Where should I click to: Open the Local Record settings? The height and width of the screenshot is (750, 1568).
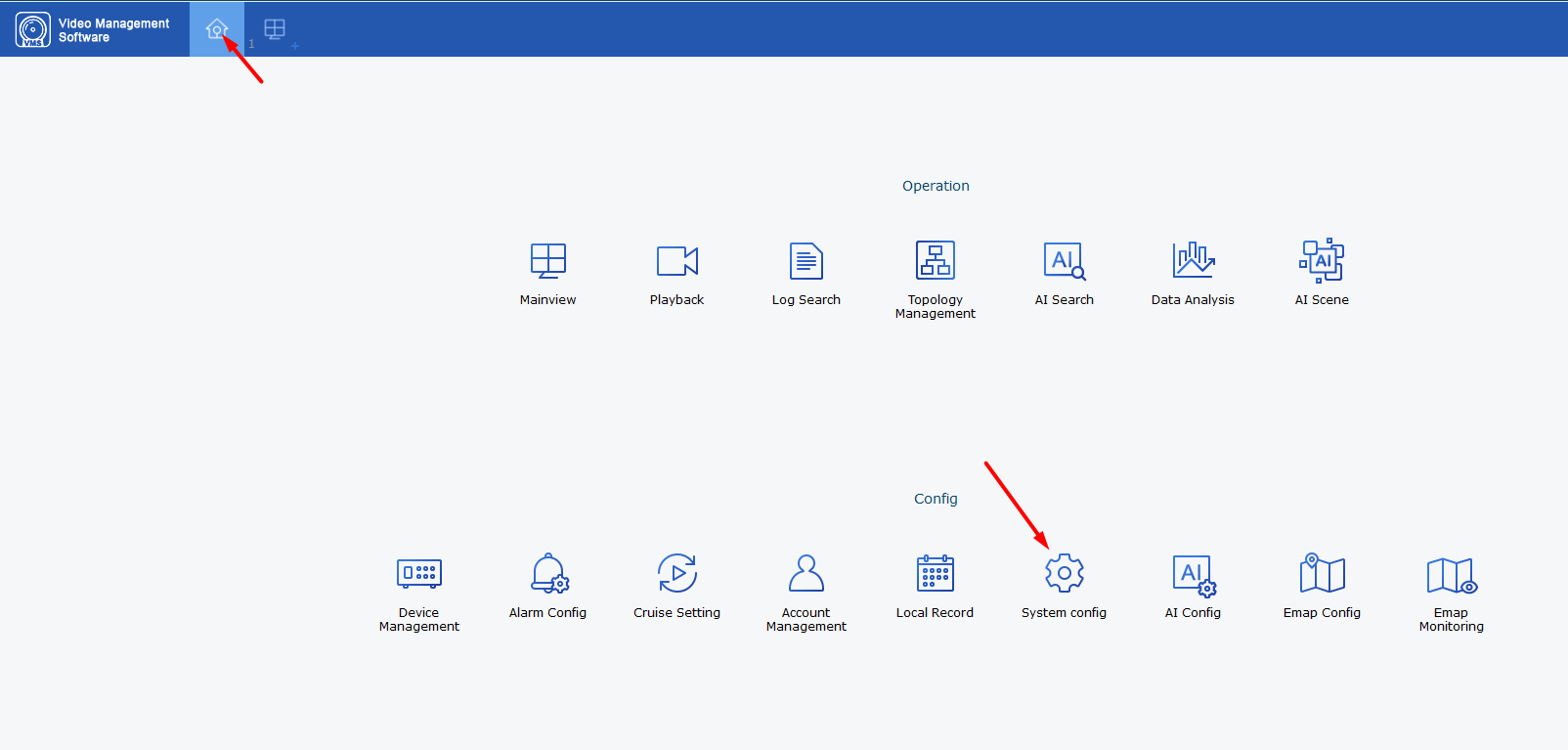coord(935,587)
